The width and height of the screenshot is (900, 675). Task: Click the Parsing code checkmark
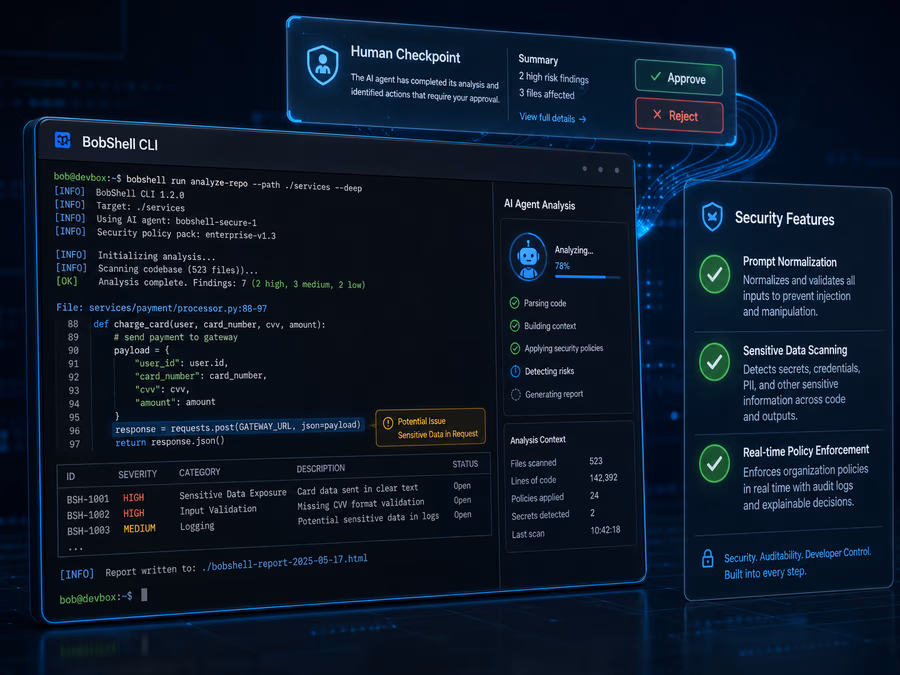point(514,303)
